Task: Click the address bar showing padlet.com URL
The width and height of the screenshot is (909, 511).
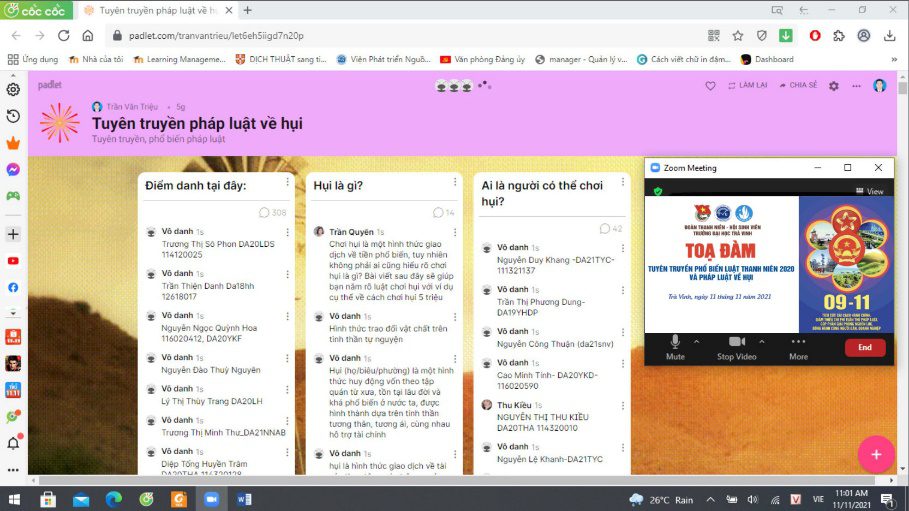Action: tap(400, 35)
